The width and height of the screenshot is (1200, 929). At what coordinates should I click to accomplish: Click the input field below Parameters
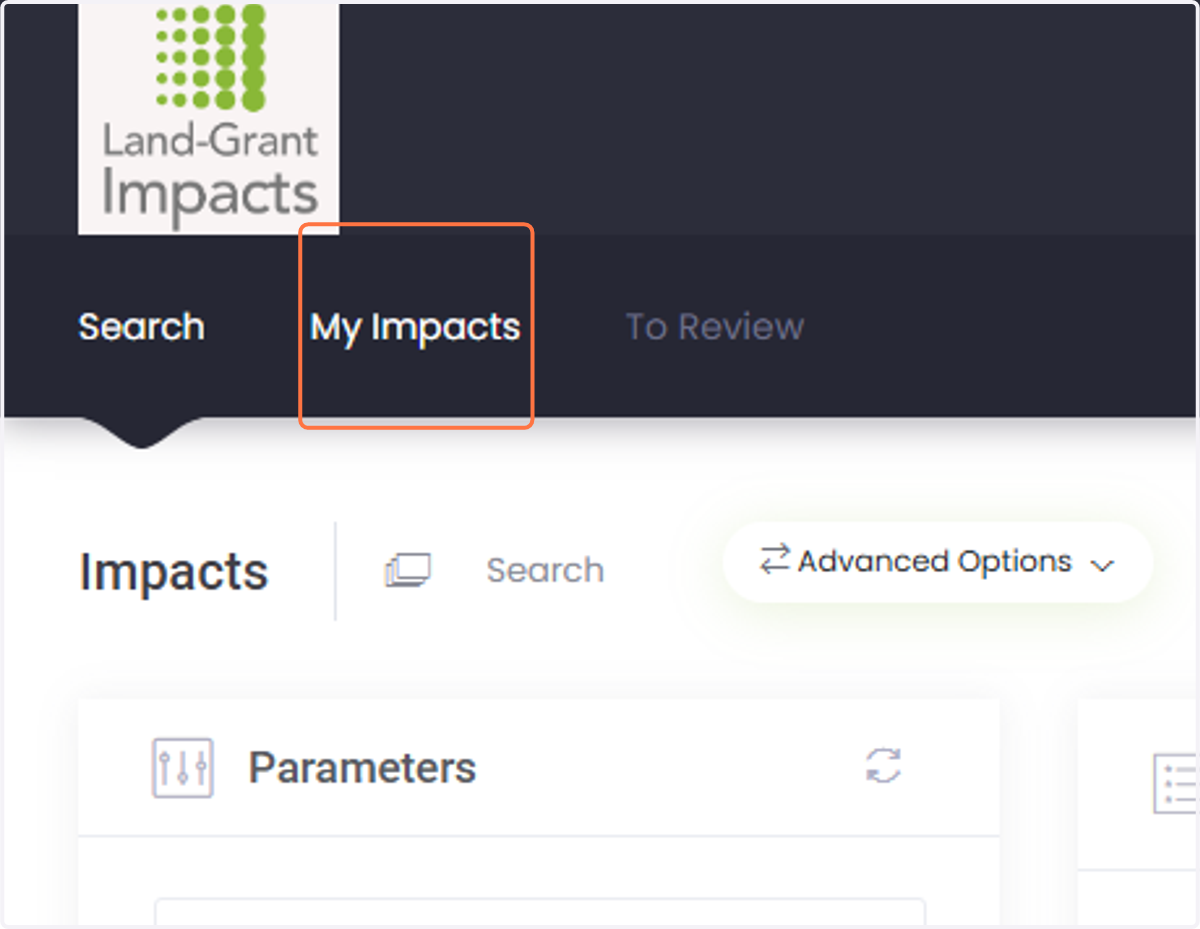click(x=540, y=912)
